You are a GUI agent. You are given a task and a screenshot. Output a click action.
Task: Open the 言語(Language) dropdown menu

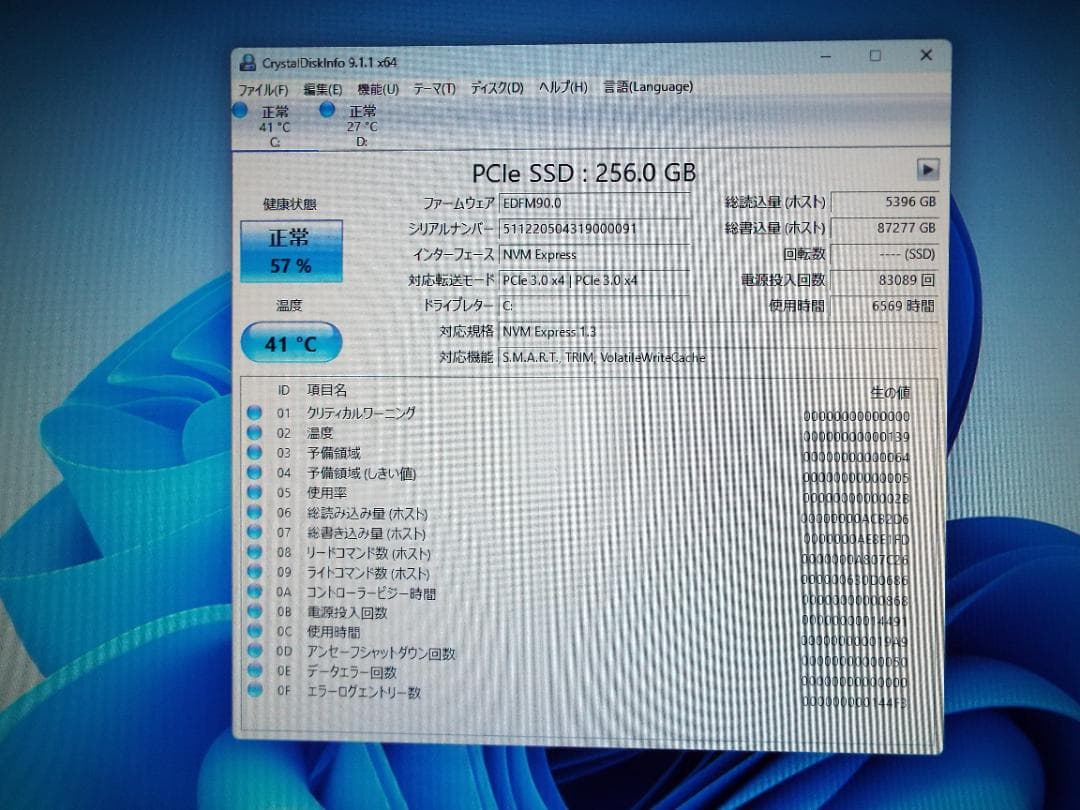click(x=646, y=87)
